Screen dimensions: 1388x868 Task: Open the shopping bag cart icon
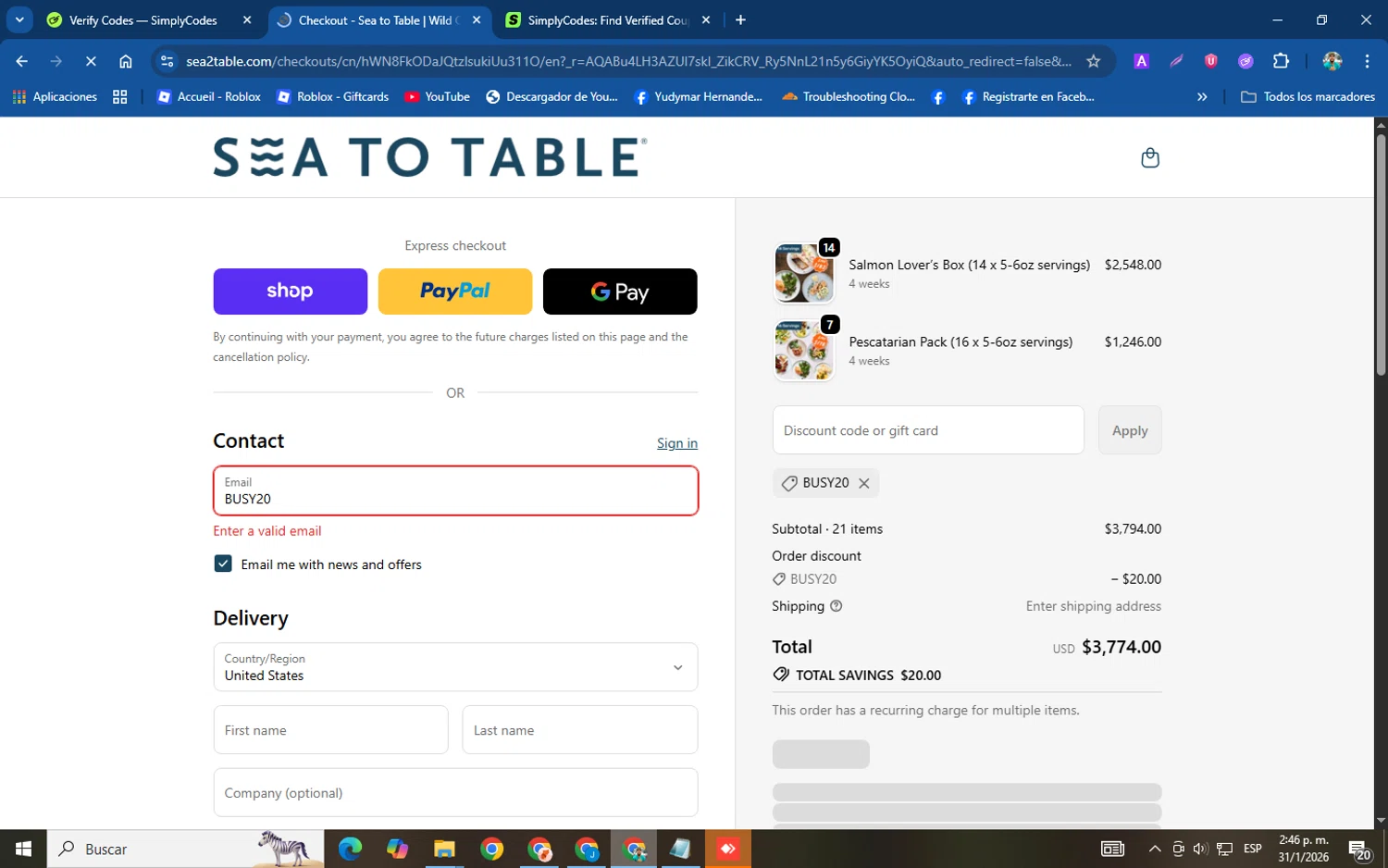(x=1150, y=157)
